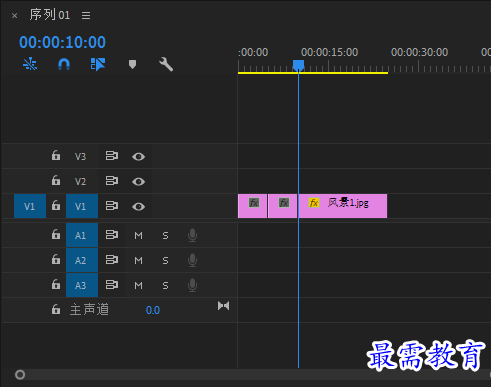Click zoom scroll bar left handle

pyautogui.click(x=20, y=375)
